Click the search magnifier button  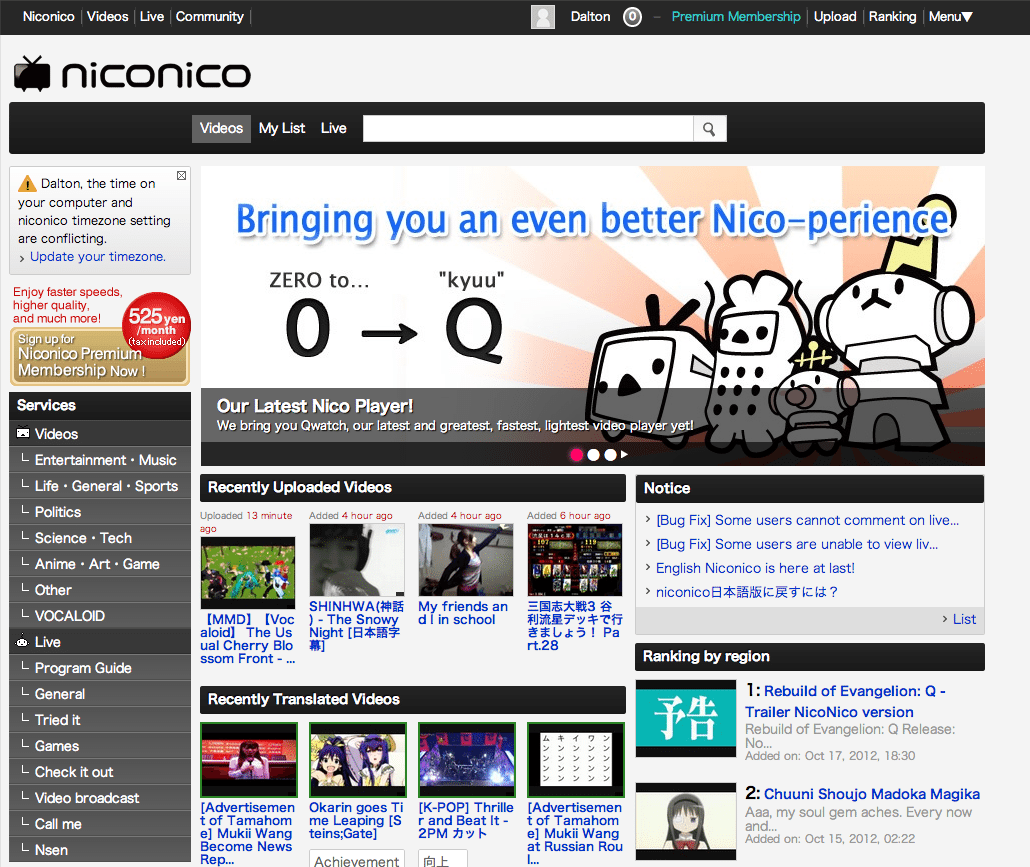coord(709,129)
